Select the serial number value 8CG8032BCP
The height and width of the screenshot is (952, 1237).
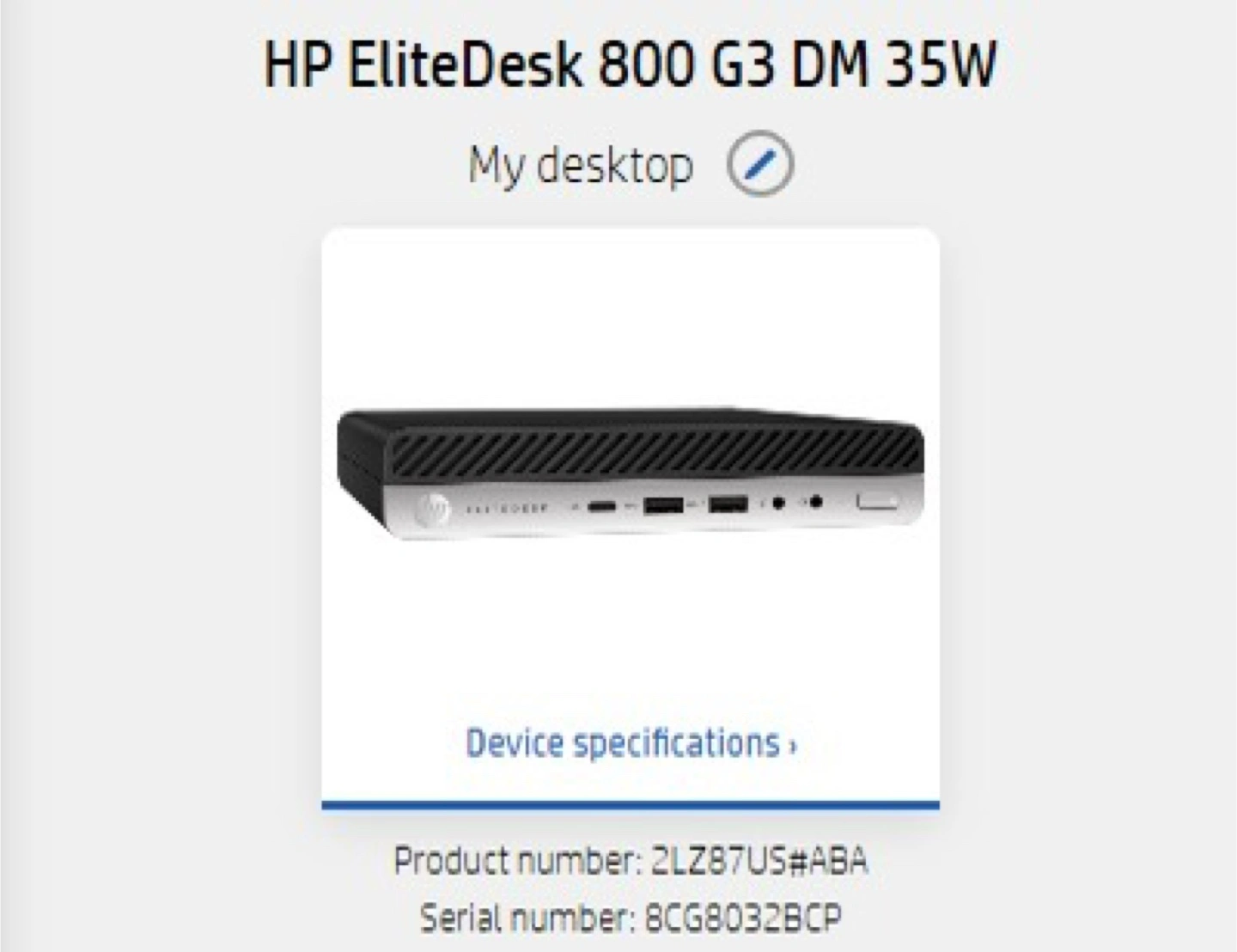pyautogui.click(x=743, y=918)
